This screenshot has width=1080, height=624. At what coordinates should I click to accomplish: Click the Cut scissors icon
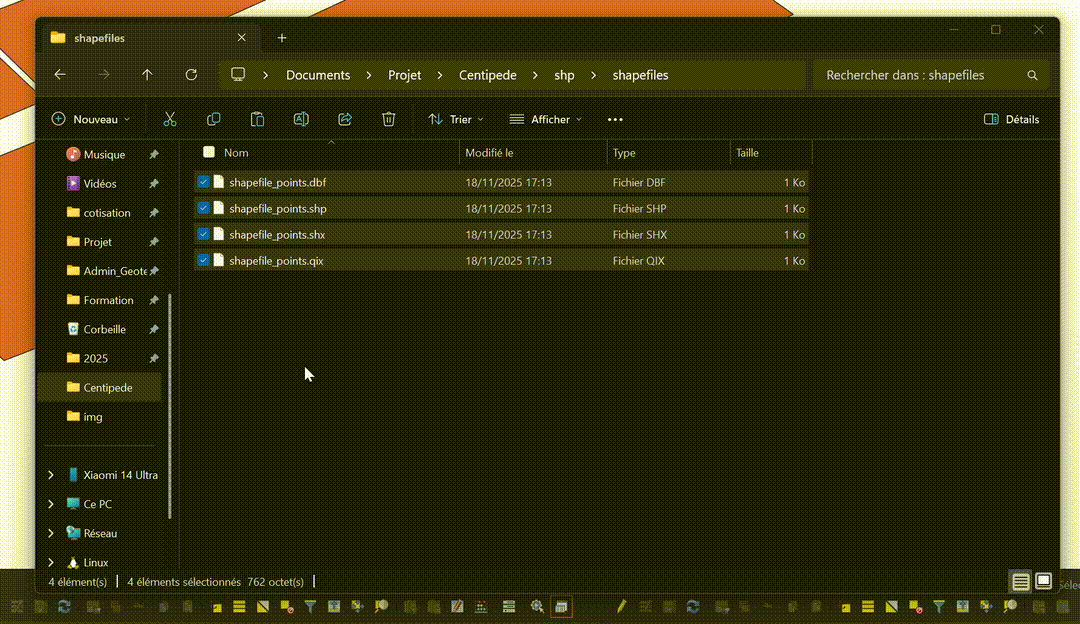(x=170, y=119)
